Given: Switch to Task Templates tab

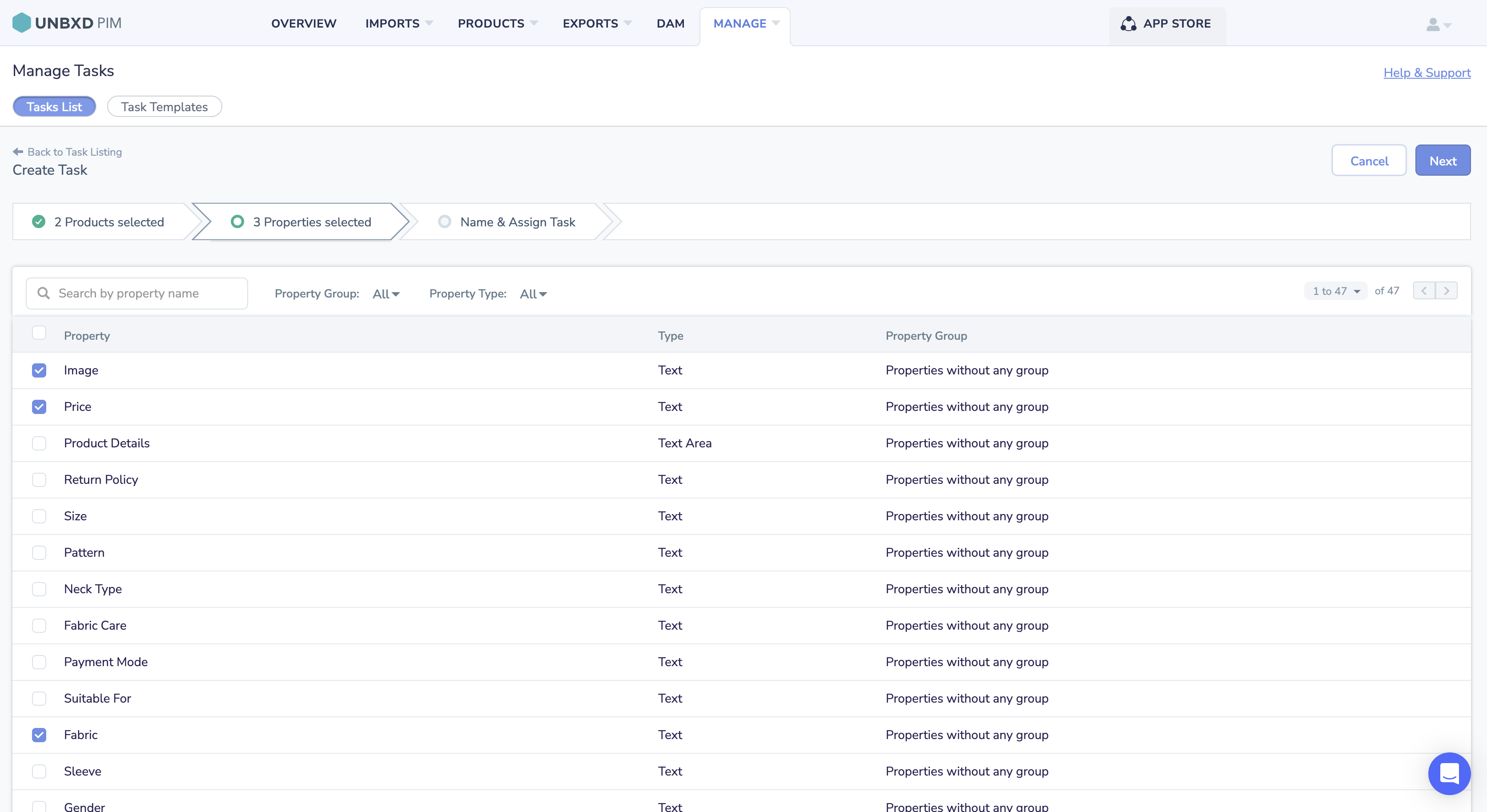Looking at the screenshot, I should click(164, 107).
